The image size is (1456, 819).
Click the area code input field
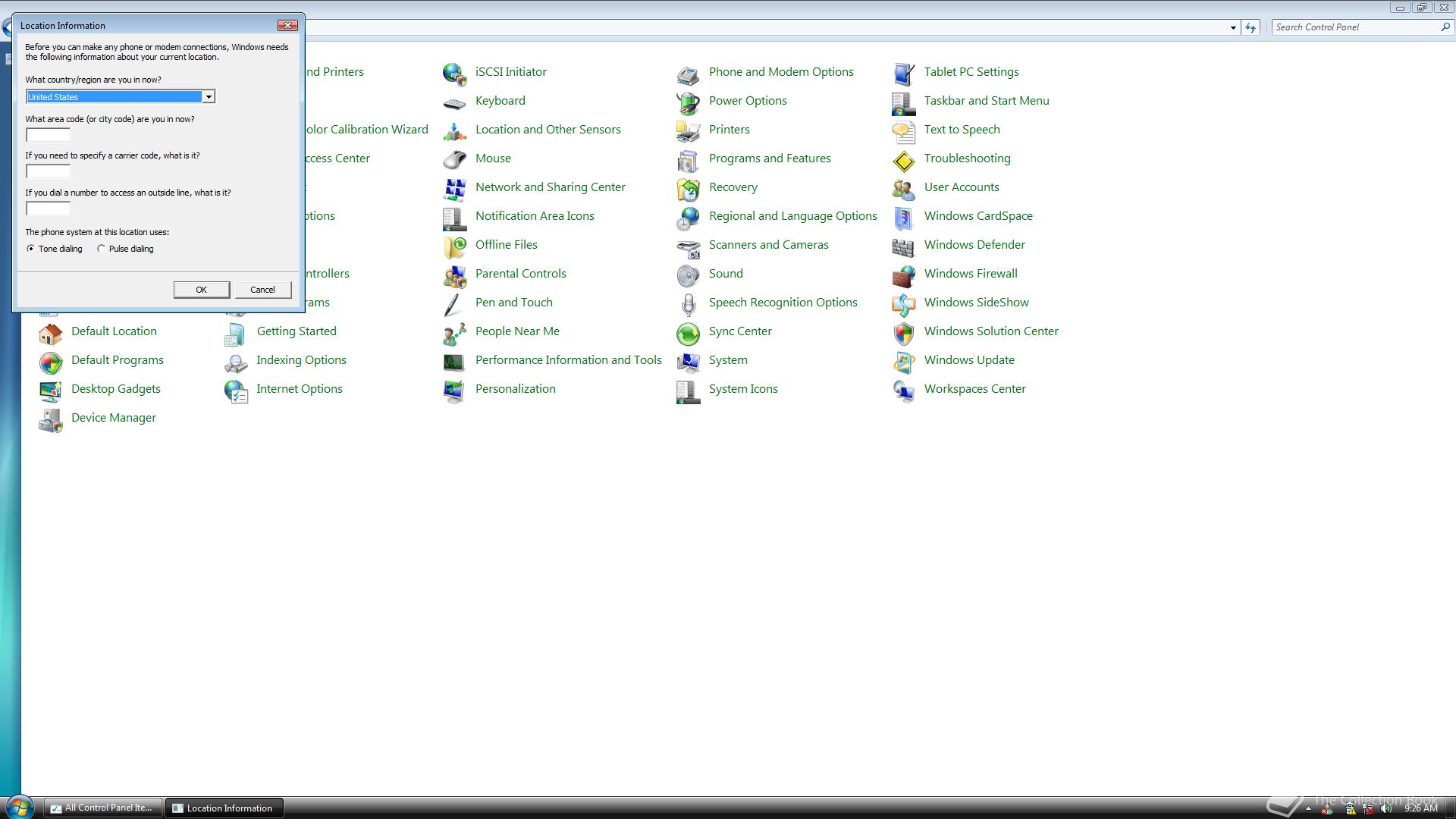tap(48, 135)
